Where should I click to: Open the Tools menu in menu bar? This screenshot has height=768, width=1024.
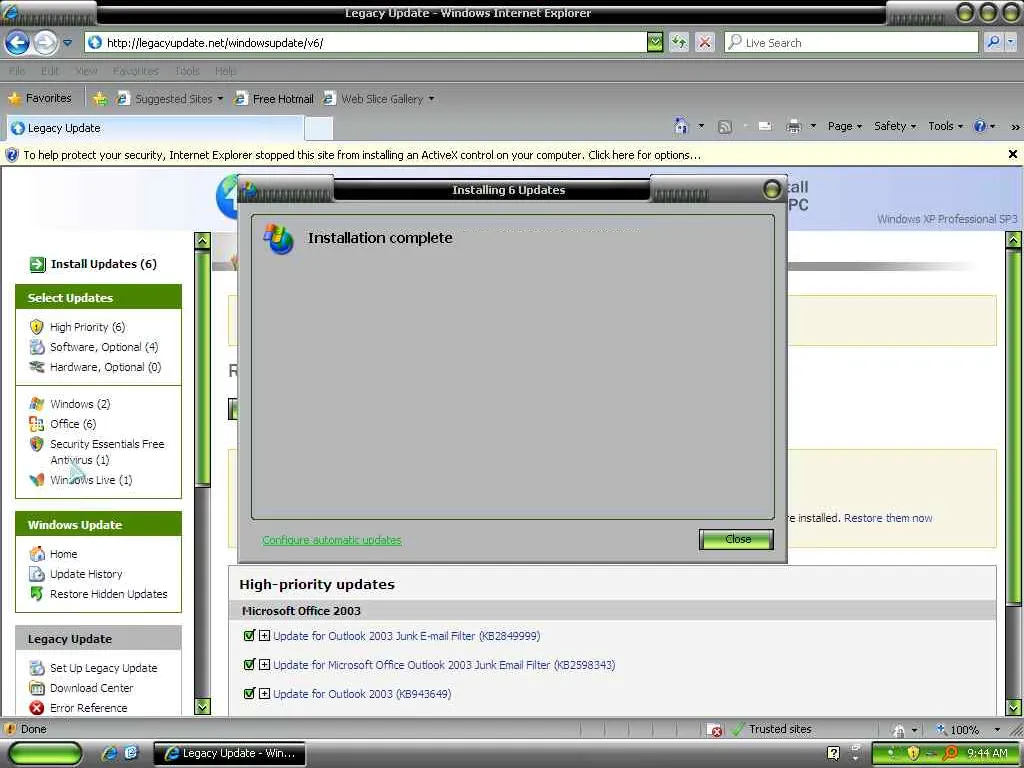187,71
